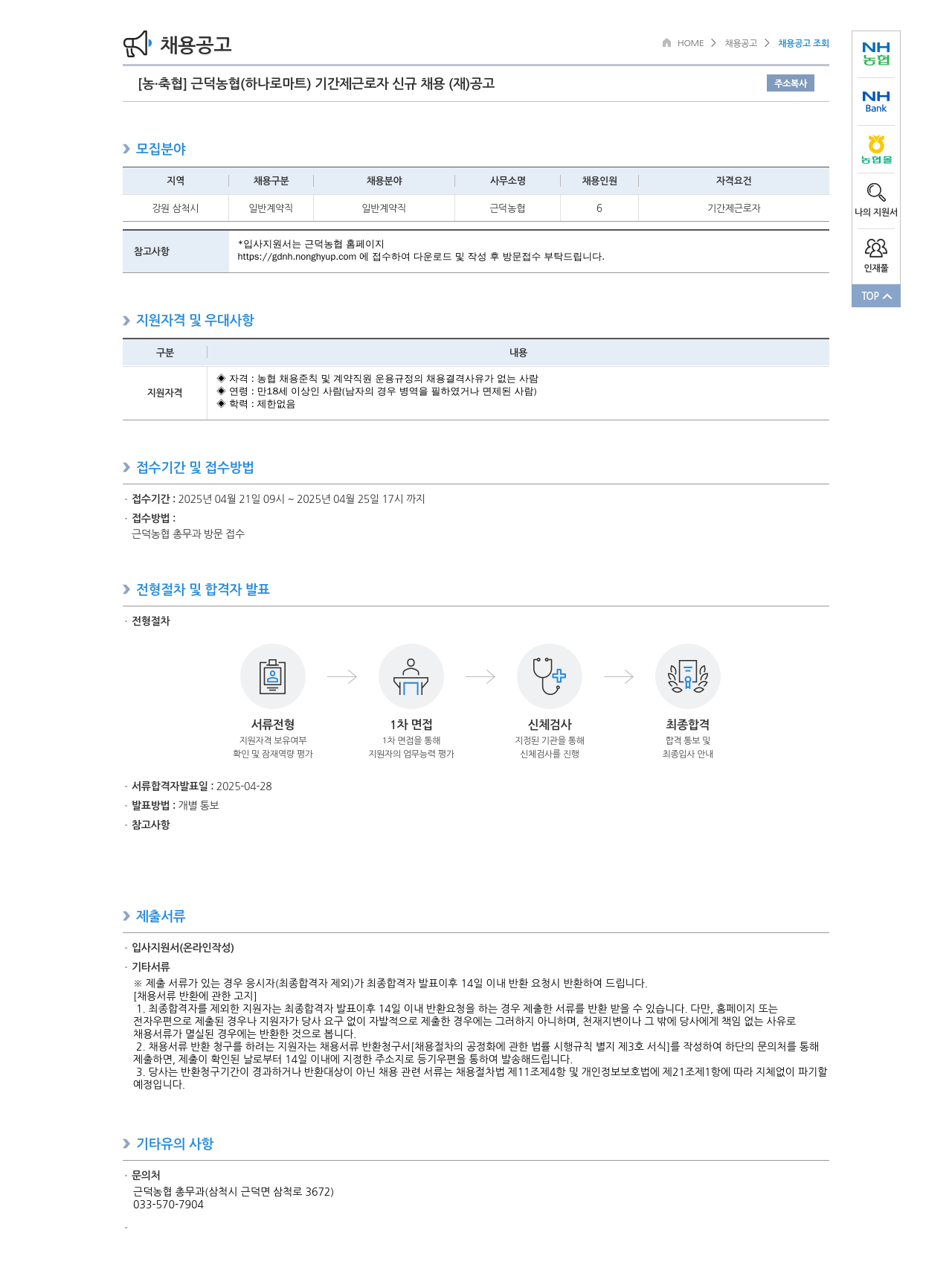Click 근덕농협 총무과 방문 접수 text
Viewport: 952px width, 1285px height.
[x=188, y=533]
